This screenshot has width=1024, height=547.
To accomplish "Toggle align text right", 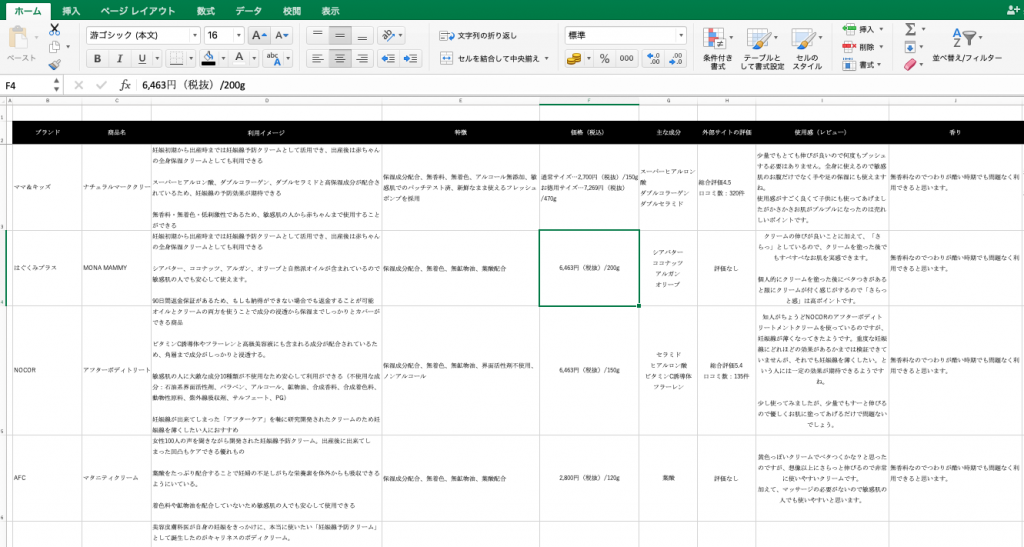I will tap(362, 59).
